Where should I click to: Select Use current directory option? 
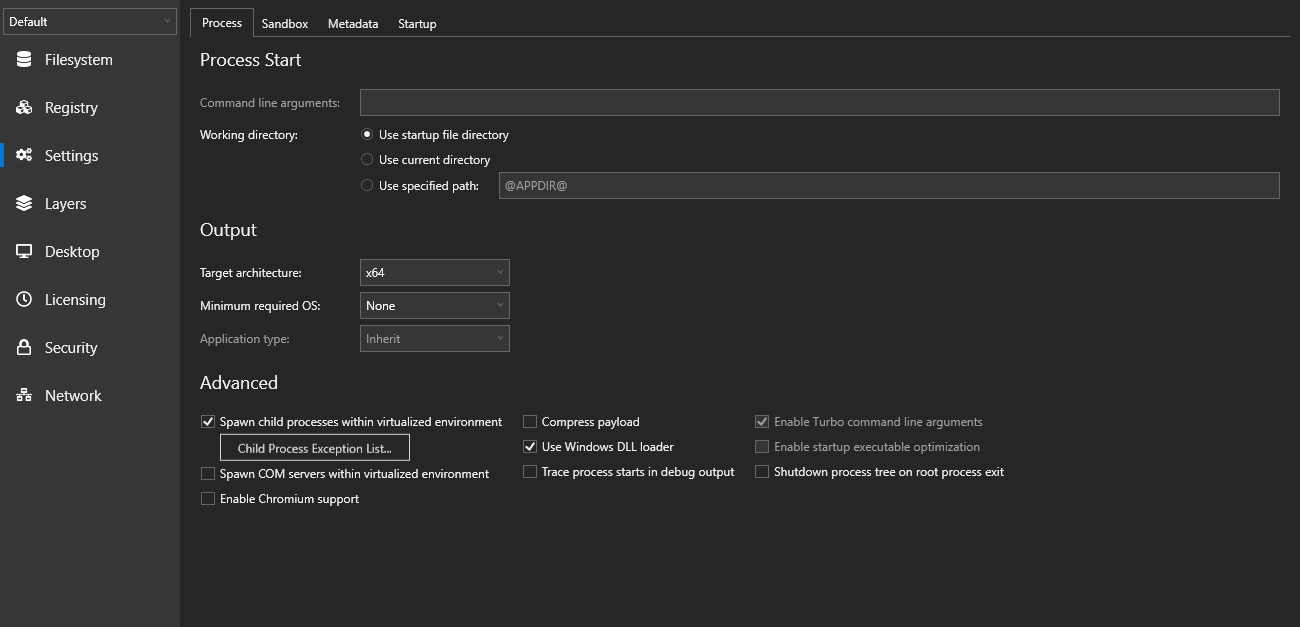click(367, 160)
